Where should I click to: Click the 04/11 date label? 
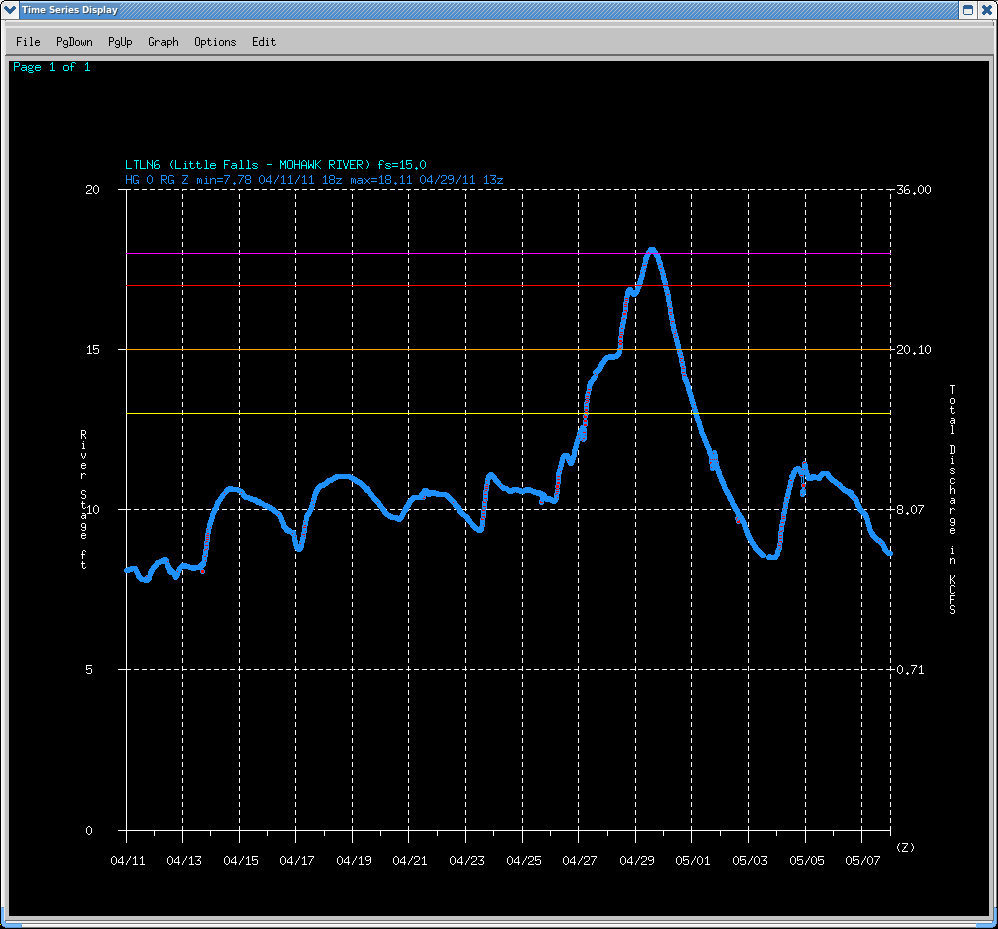coord(128,861)
